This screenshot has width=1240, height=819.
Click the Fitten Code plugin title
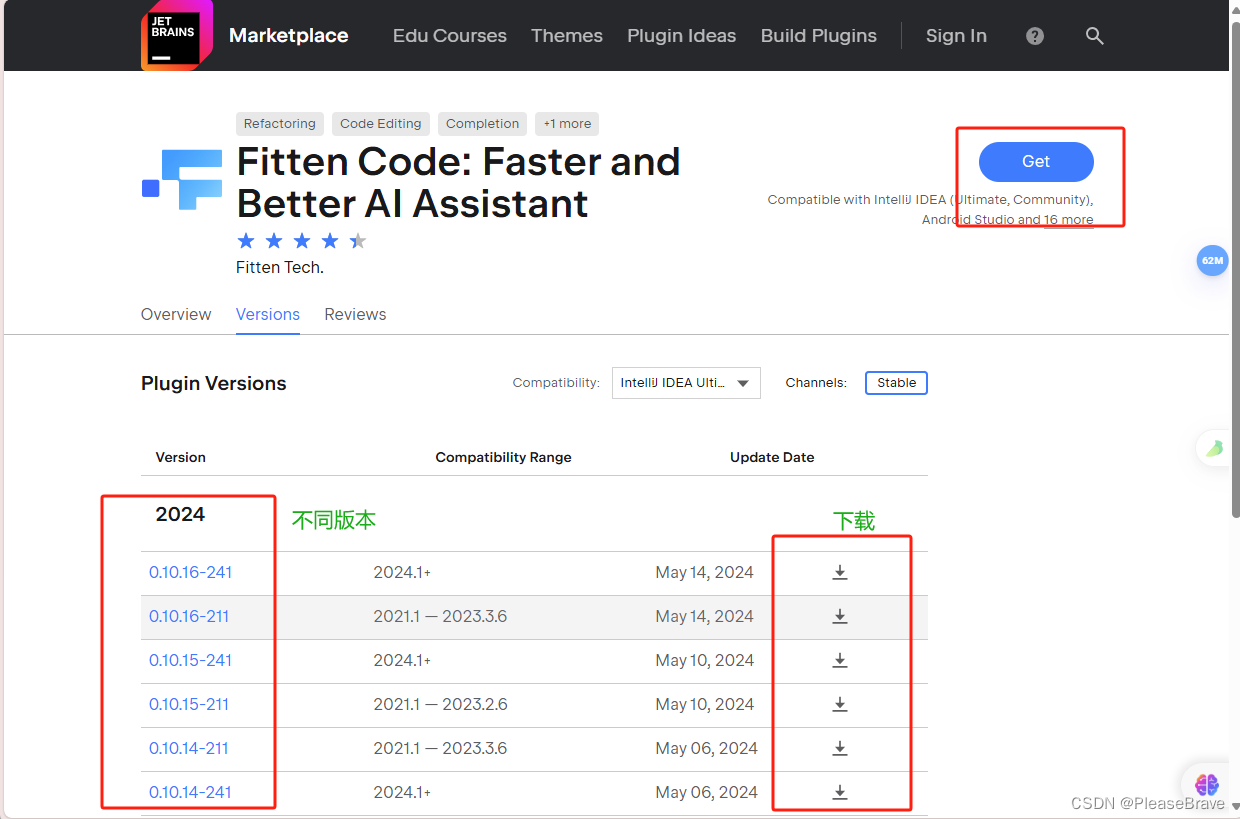click(x=459, y=182)
